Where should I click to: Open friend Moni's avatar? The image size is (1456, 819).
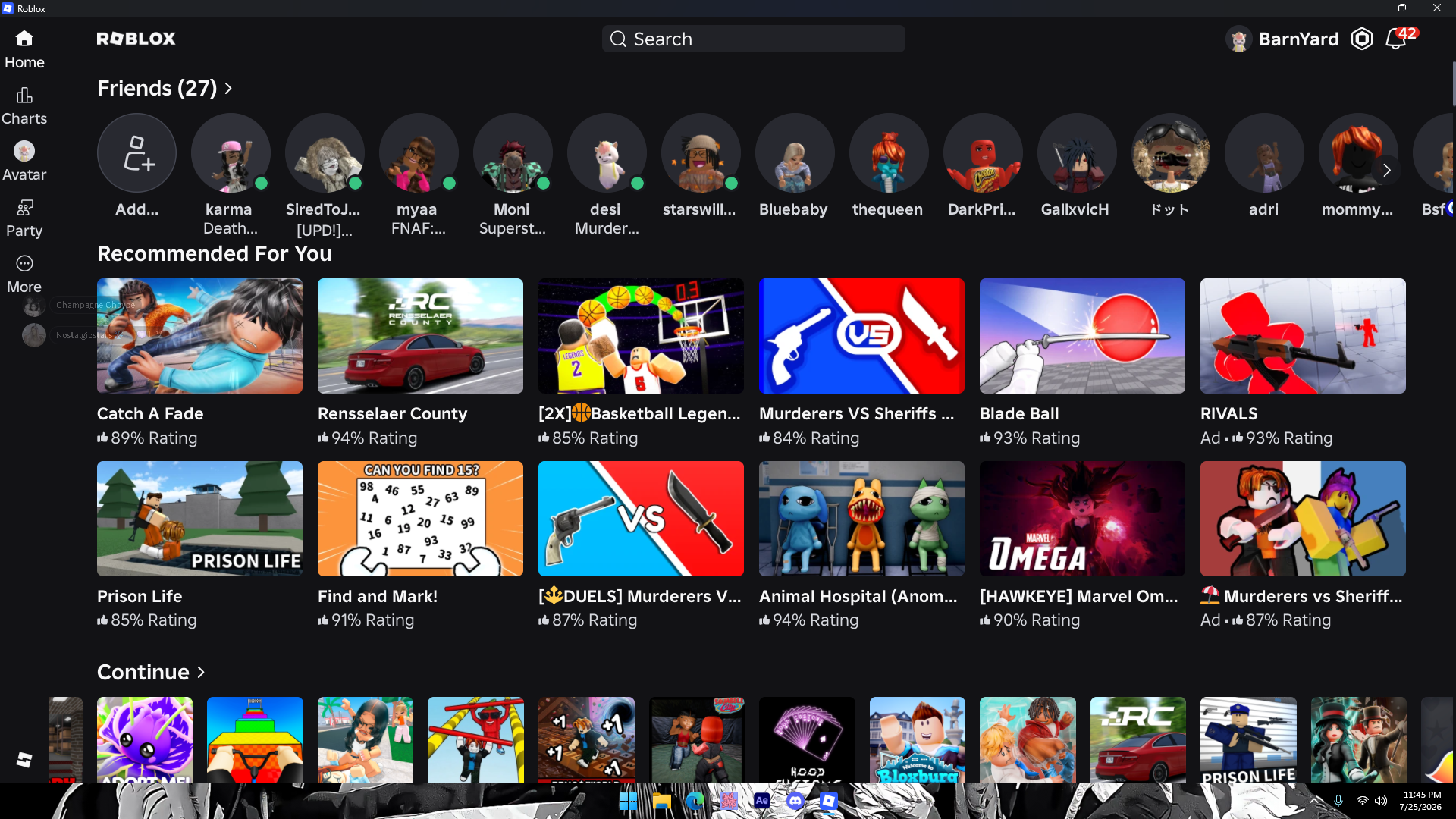click(x=513, y=152)
